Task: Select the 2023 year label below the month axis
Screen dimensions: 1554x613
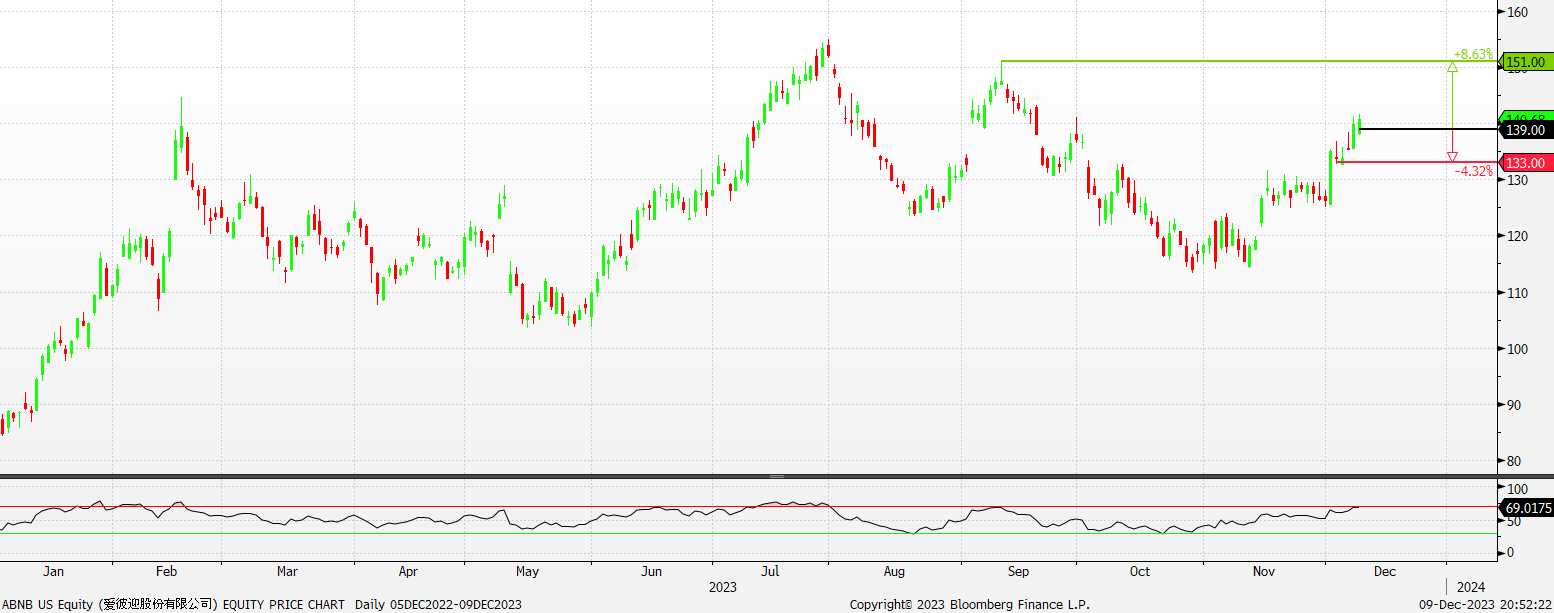Action: click(x=721, y=586)
